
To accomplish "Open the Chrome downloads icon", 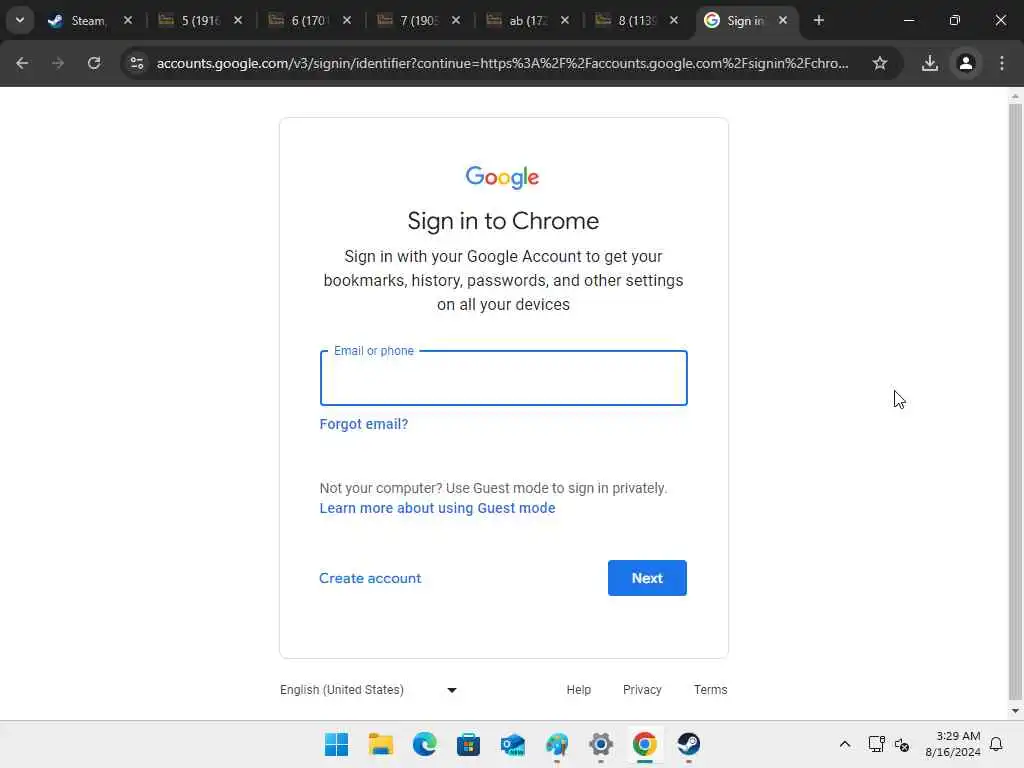I will click(x=929, y=63).
